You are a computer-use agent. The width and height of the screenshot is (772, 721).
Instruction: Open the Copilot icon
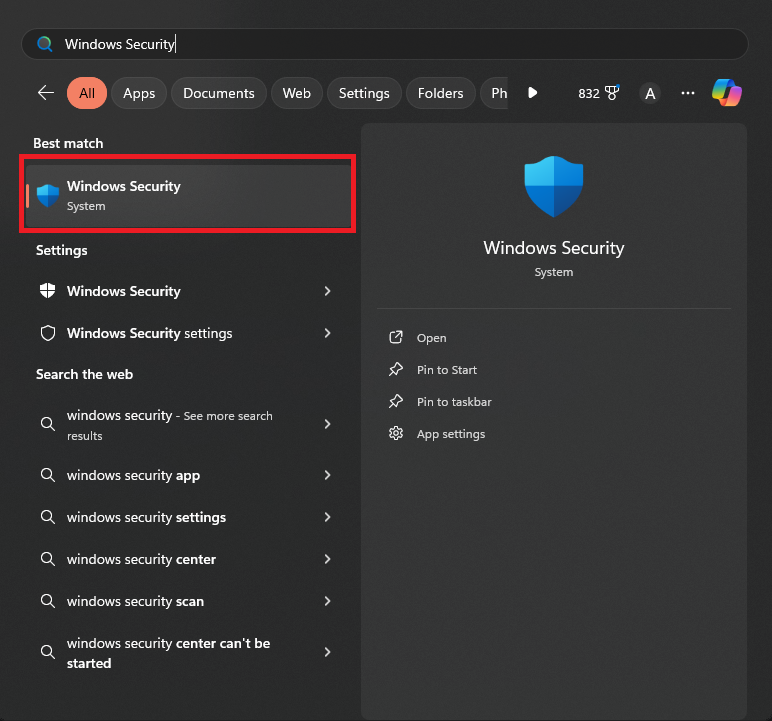coord(726,93)
